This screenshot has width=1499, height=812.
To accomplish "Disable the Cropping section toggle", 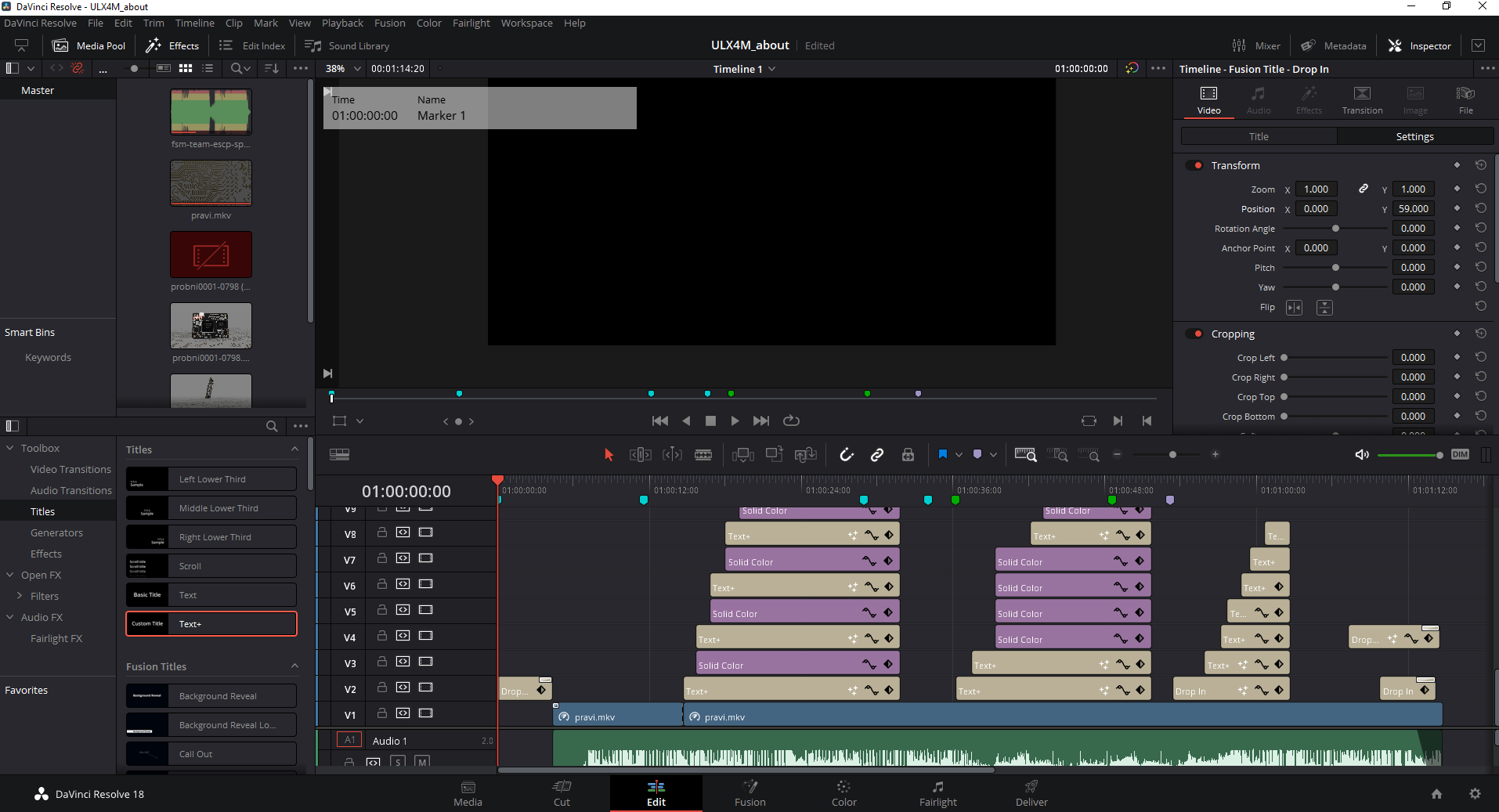I will pos(1194,334).
